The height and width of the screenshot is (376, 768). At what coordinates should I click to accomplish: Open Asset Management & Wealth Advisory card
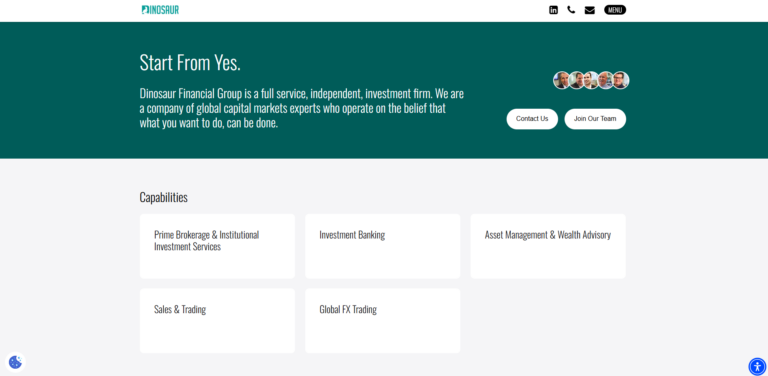tap(548, 246)
